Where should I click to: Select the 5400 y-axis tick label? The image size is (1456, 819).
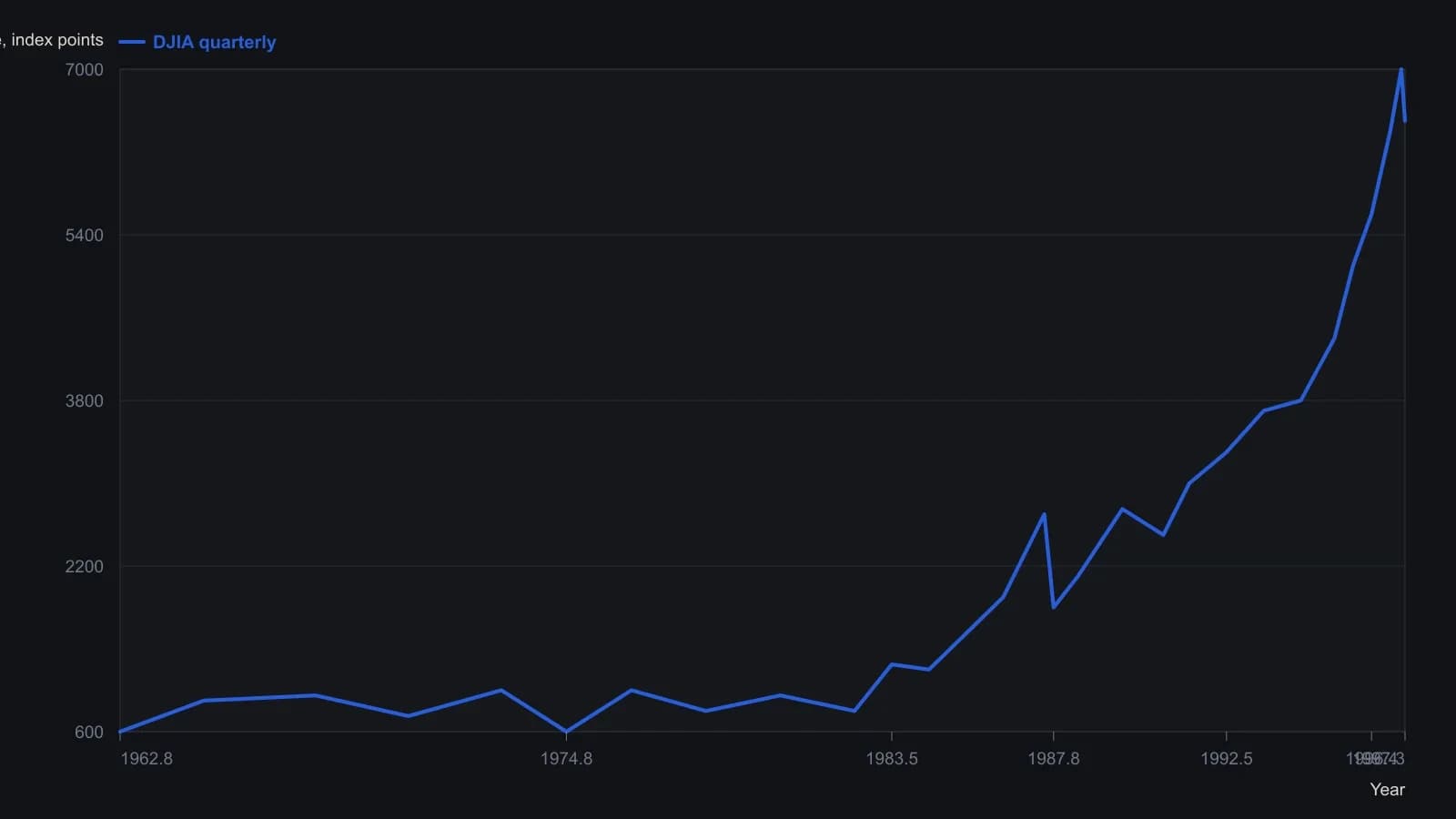point(85,236)
